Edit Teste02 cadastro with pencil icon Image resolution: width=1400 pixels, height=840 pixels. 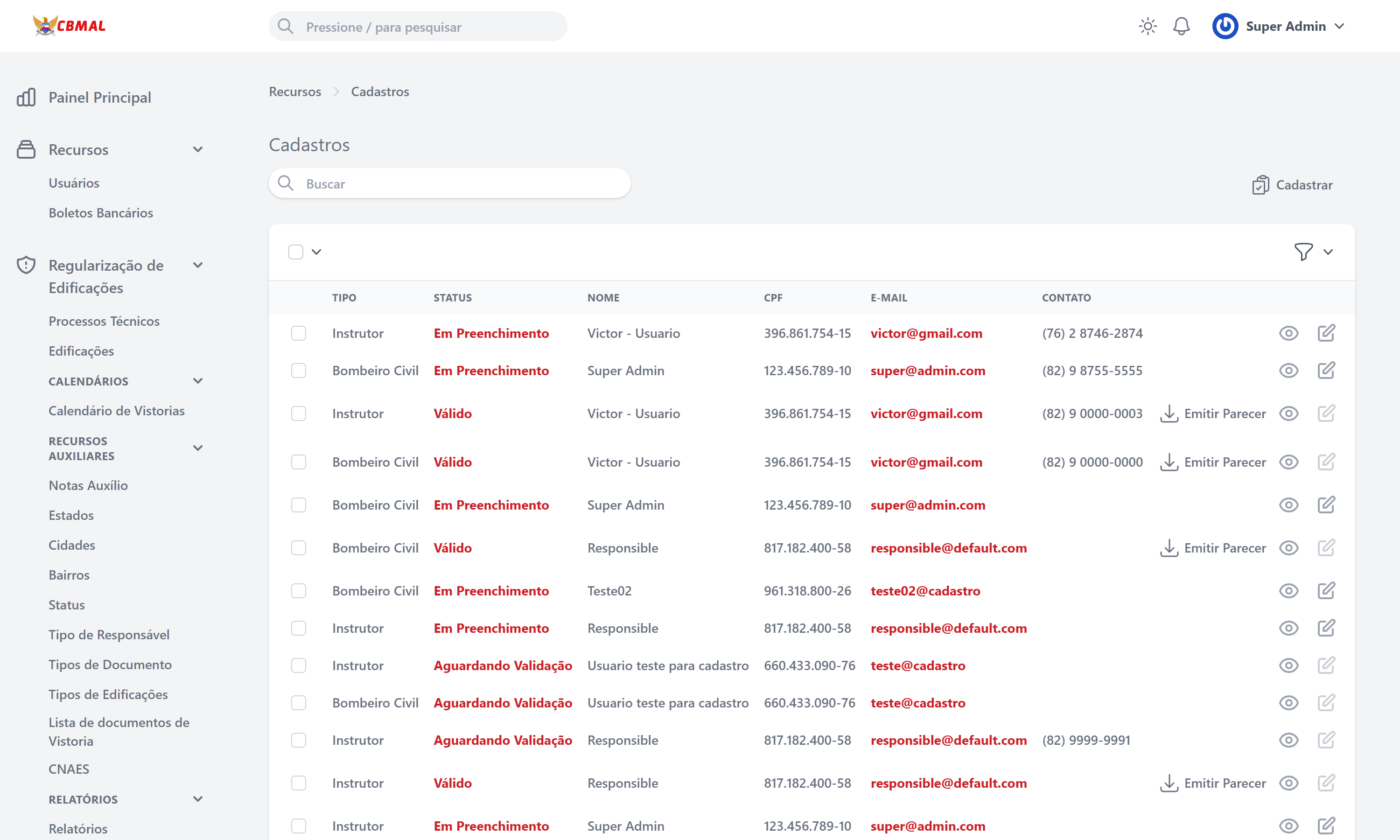point(1326,591)
